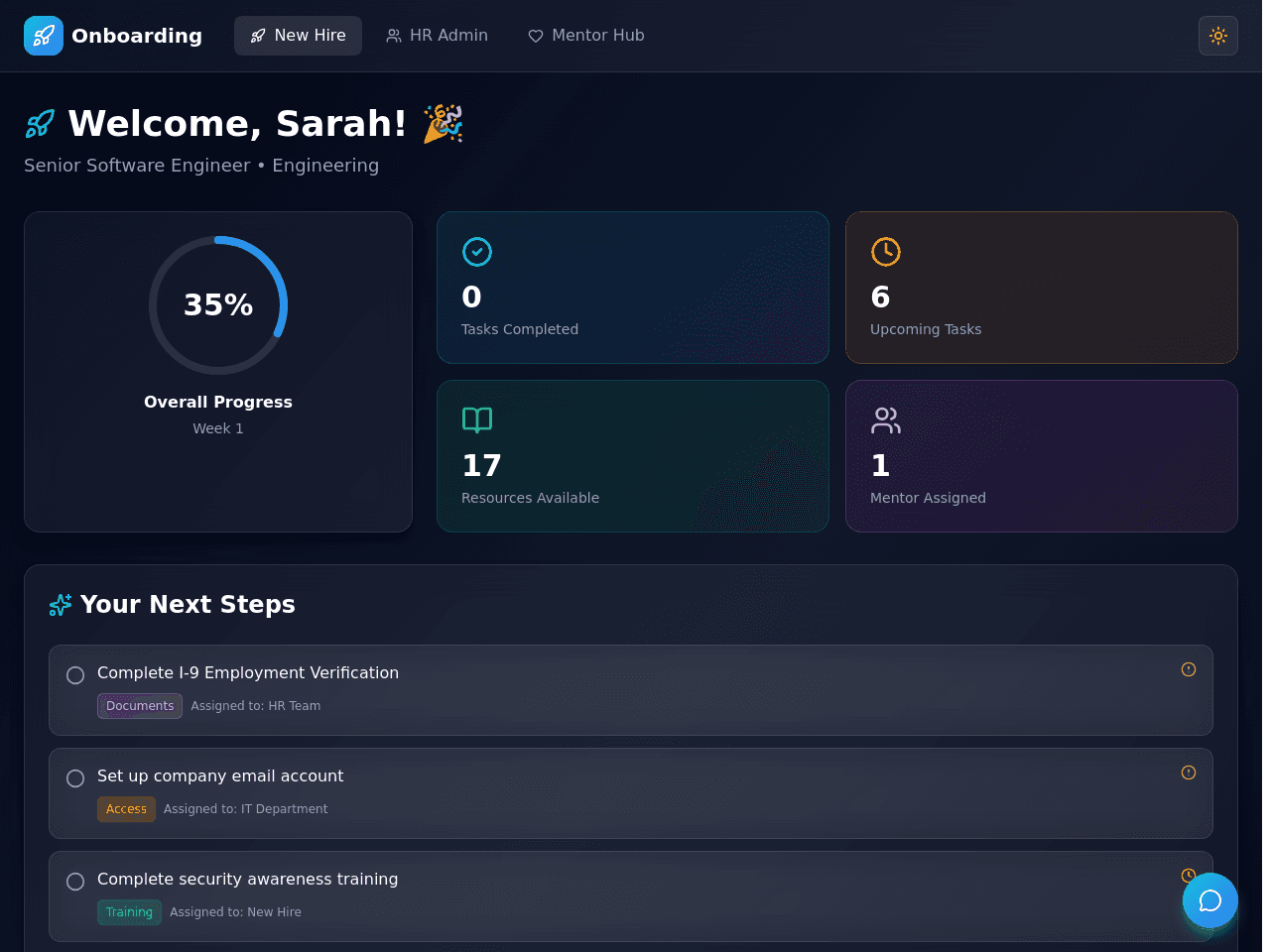The image size is (1270, 952).
Task: Toggle light theme with sun icon
Action: click(1218, 36)
